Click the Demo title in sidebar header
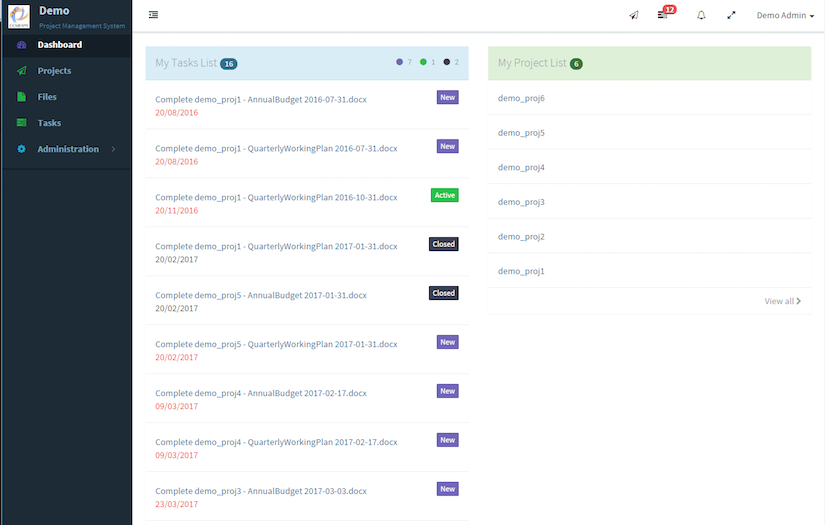The image size is (825, 525). point(54,11)
